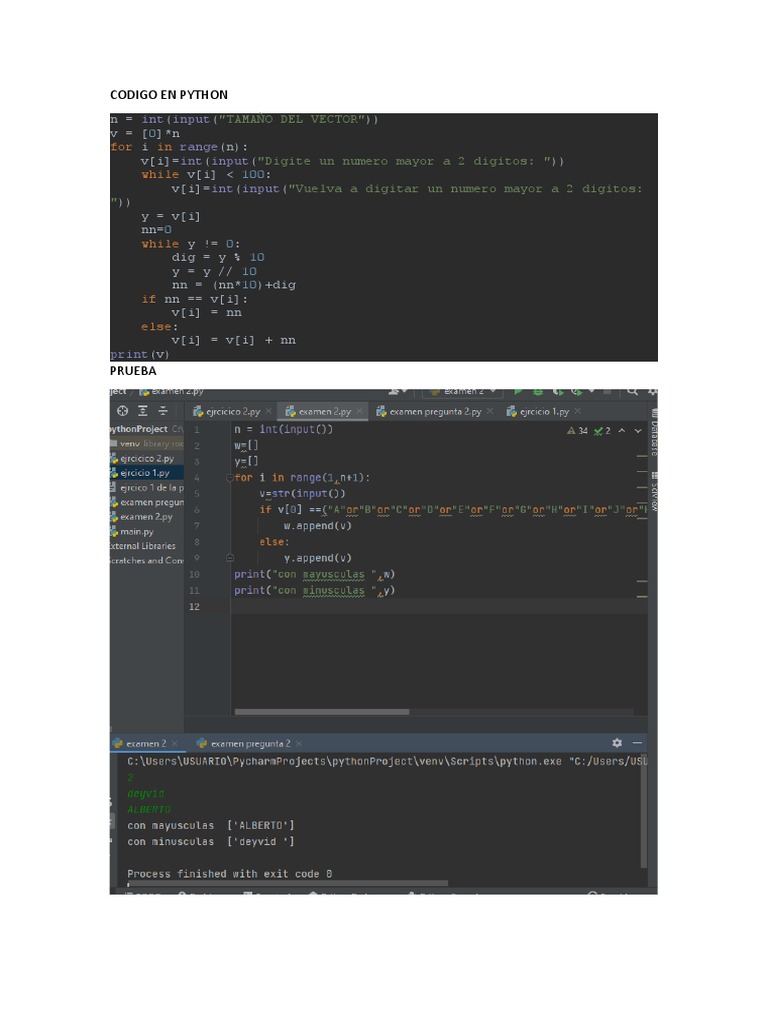
Task: Close the examen 2 run tab
Action: pyautogui.click(x=176, y=743)
